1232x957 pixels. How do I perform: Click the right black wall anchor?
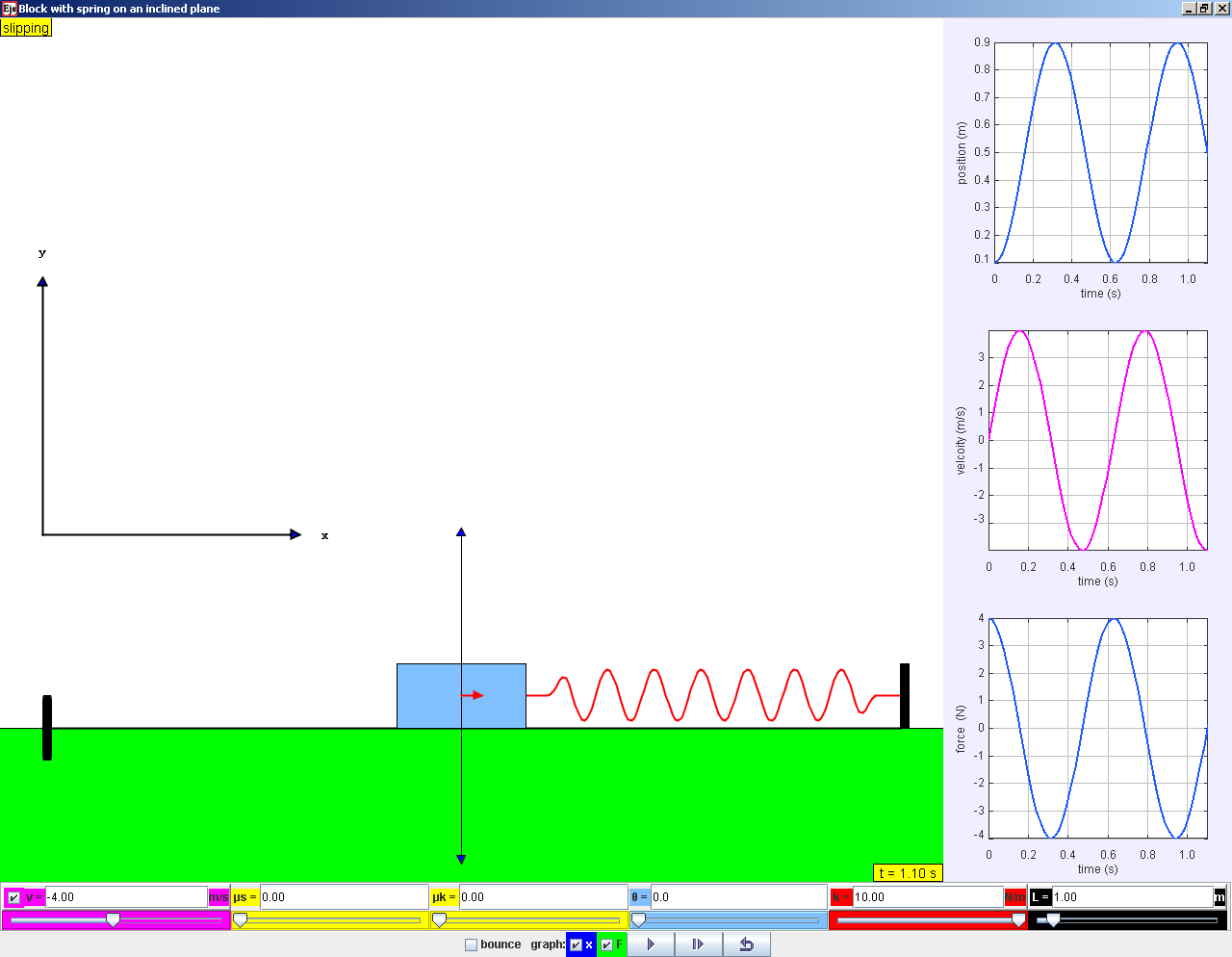pyautogui.click(x=905, y=695)
